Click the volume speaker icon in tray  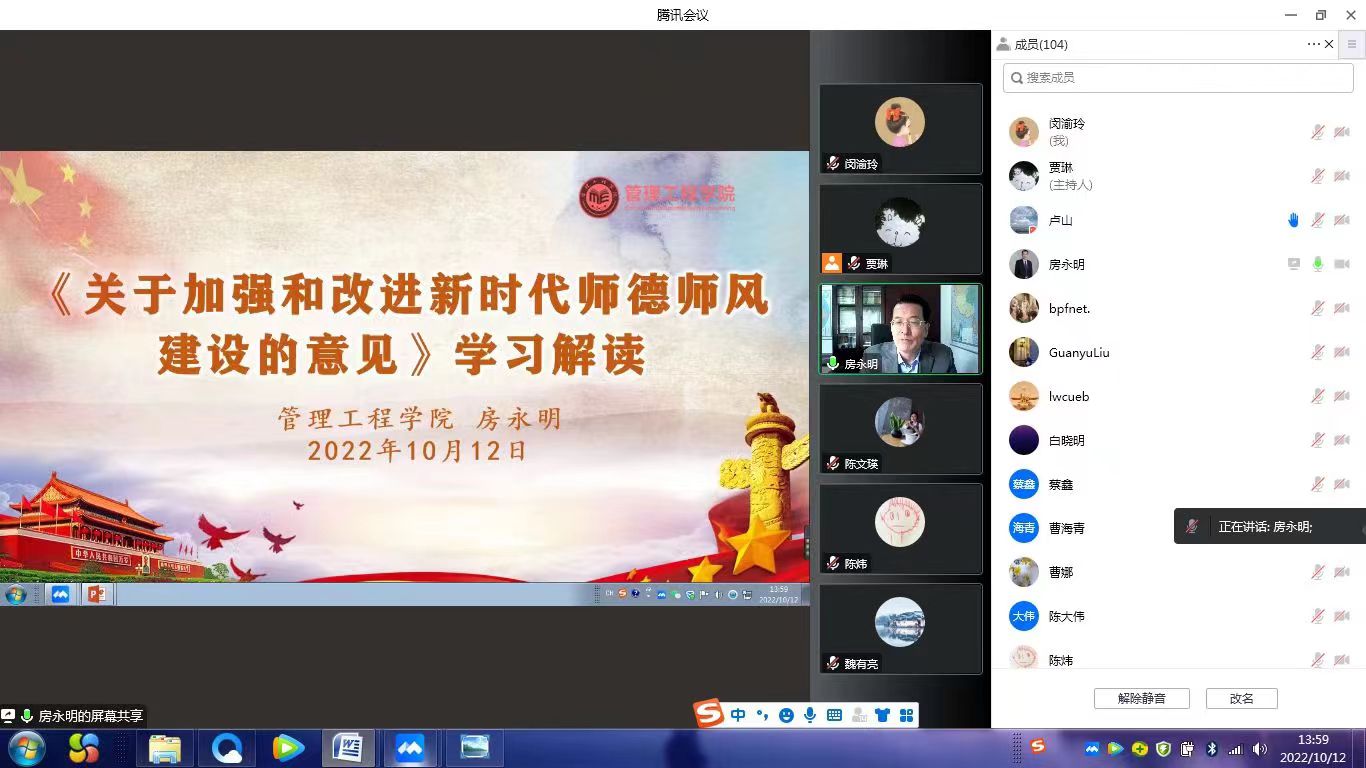click(1259, 749)
